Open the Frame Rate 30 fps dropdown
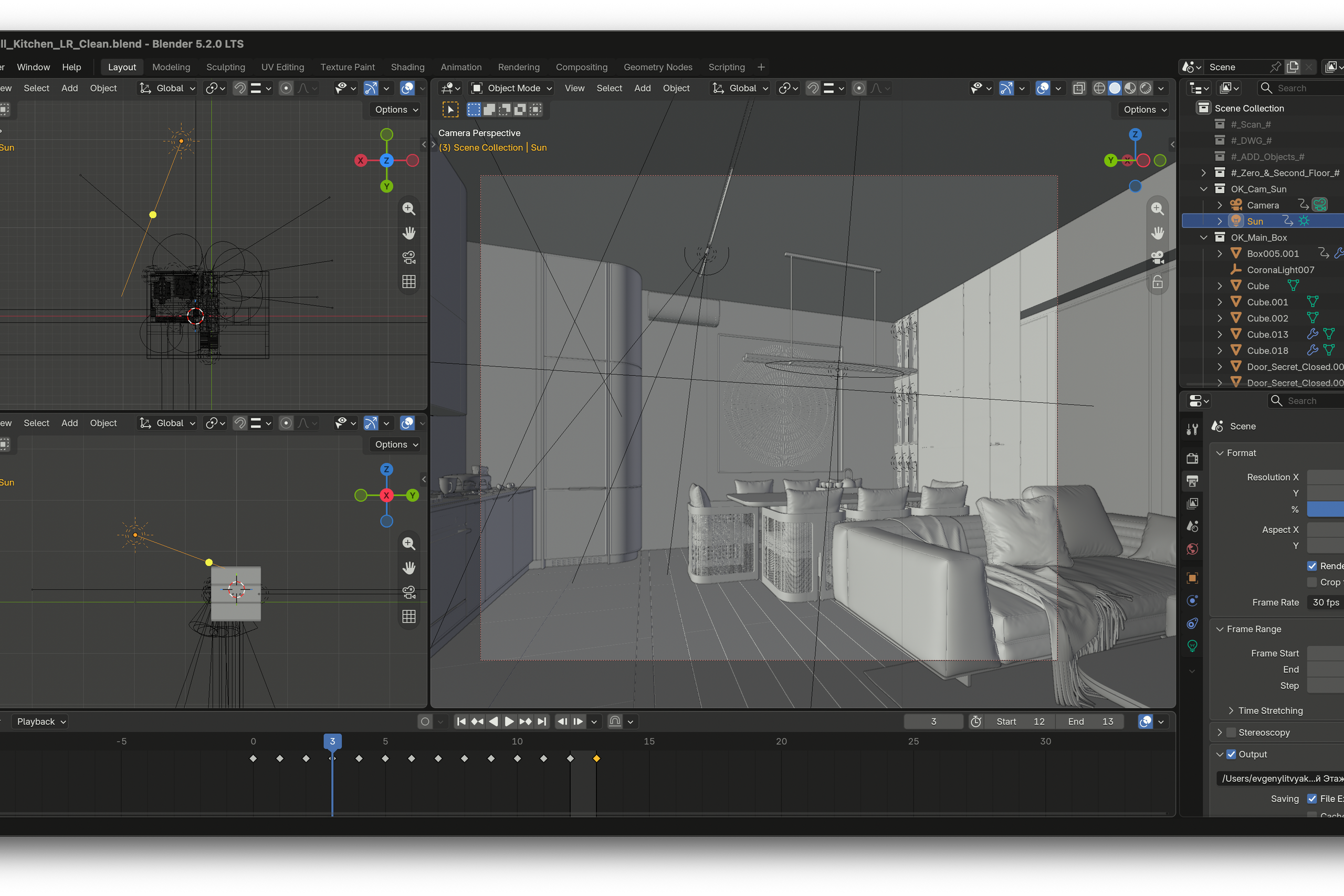Image resolution: width=1344 pixels, height=896 pixels. (1326, 603)
